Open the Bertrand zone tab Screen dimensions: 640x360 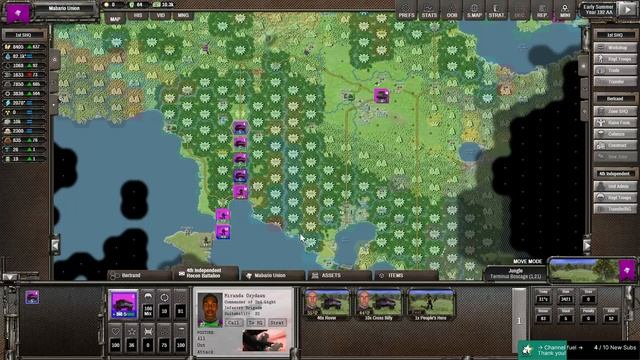(x=139, y=276)
